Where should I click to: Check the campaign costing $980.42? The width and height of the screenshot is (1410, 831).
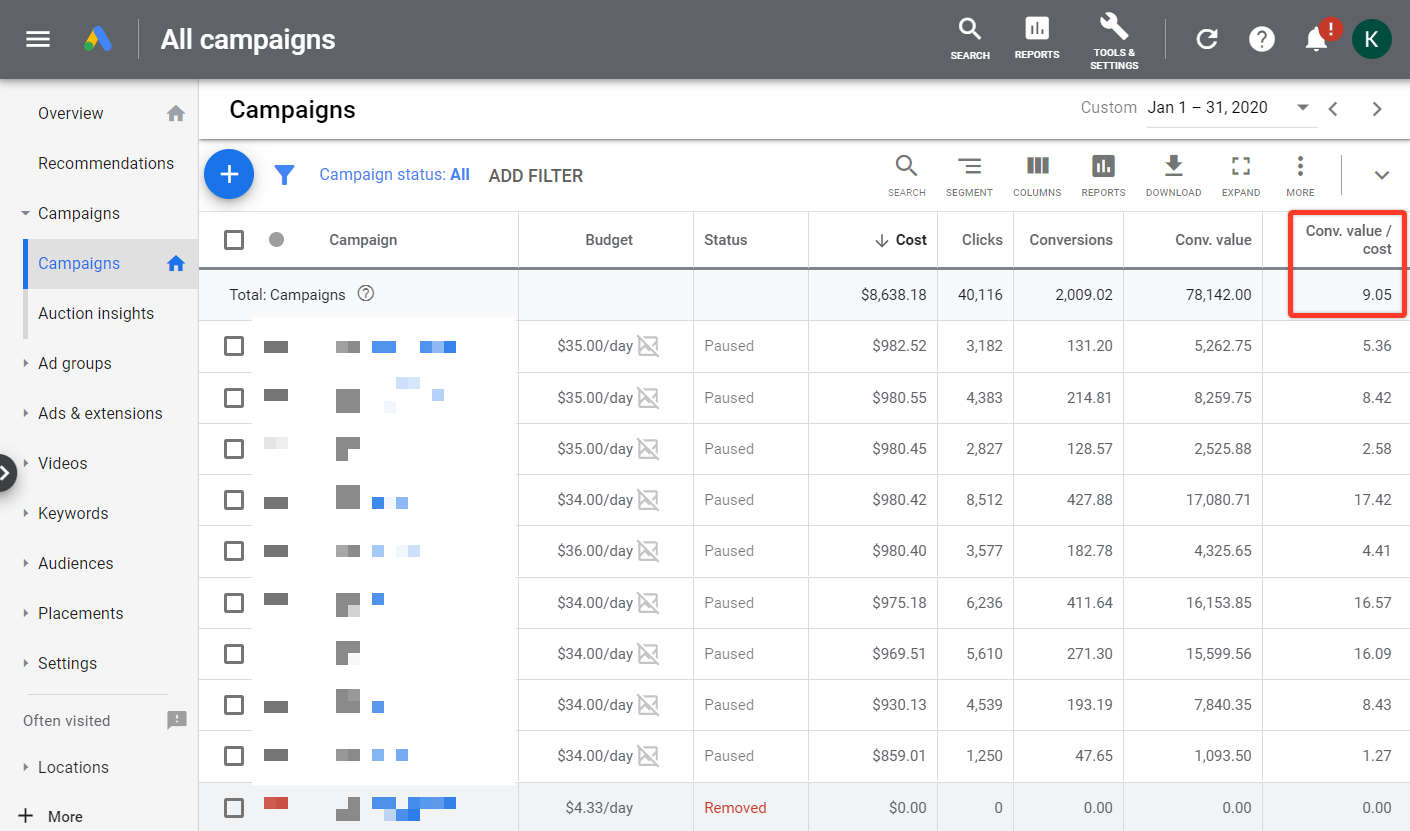(234, 500)
